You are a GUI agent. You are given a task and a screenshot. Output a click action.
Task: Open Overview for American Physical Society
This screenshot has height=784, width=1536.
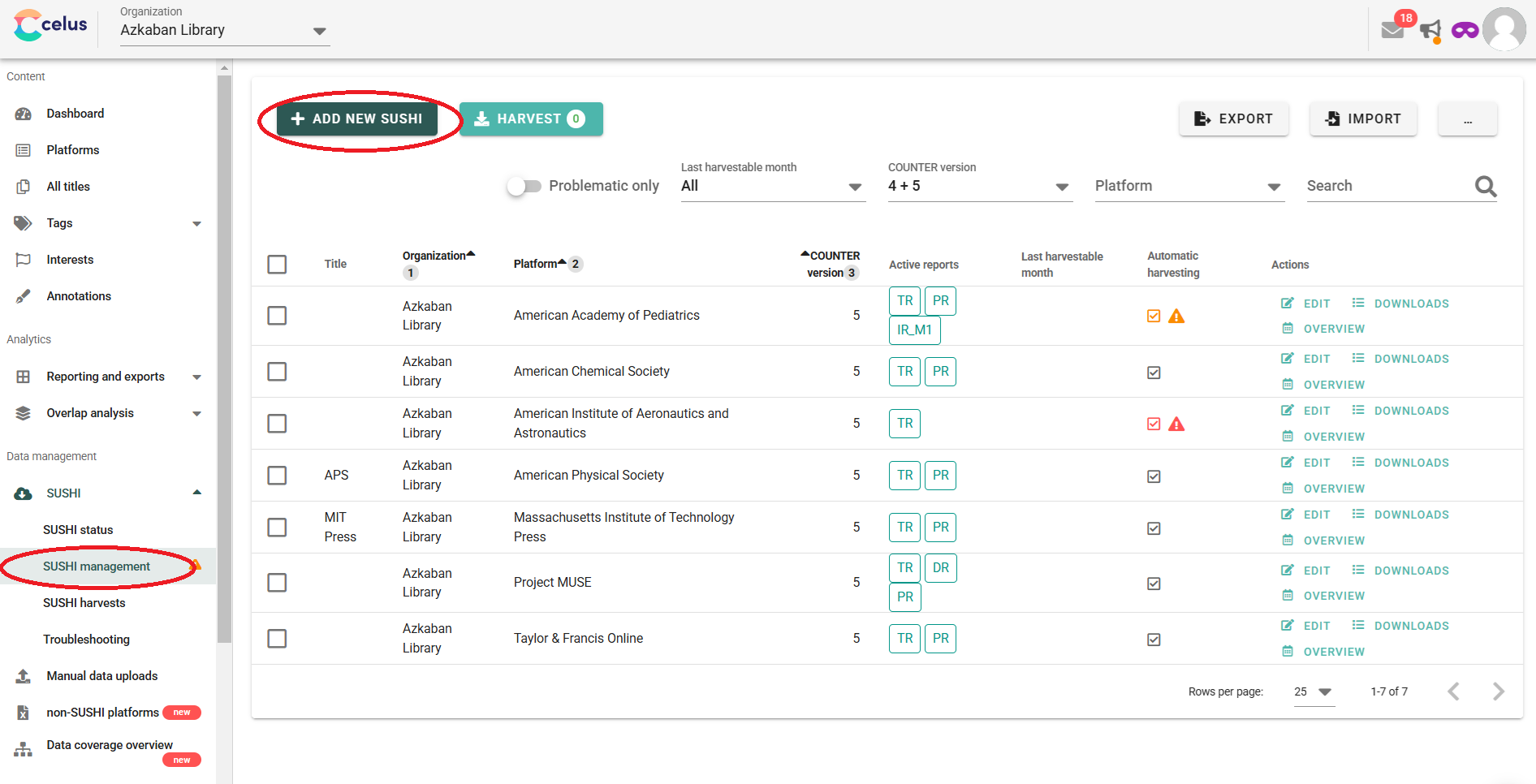pos(1323,489)
